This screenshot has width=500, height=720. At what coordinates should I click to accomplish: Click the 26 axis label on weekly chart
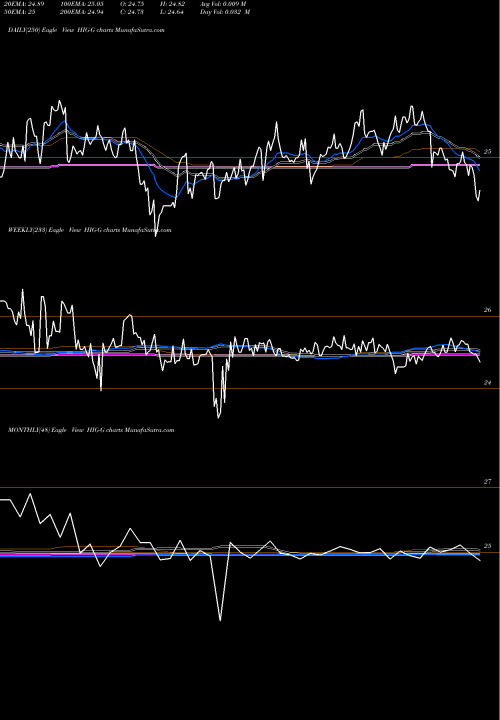click(x=488, y=310)
